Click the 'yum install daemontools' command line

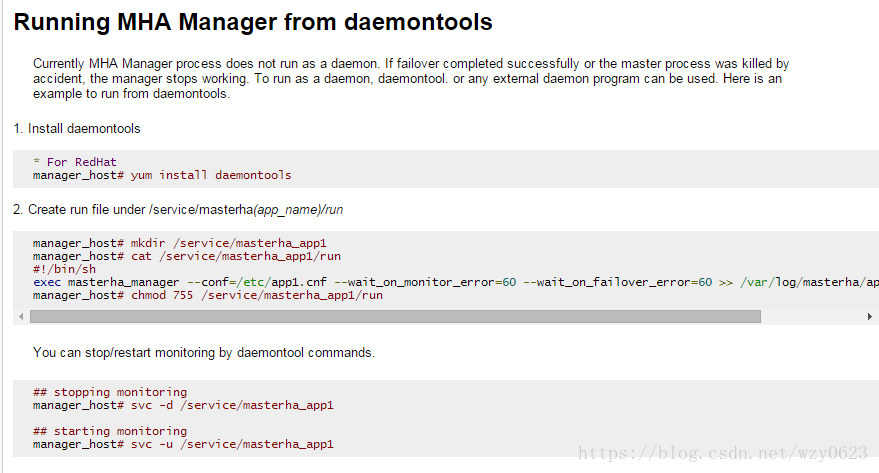162,175
